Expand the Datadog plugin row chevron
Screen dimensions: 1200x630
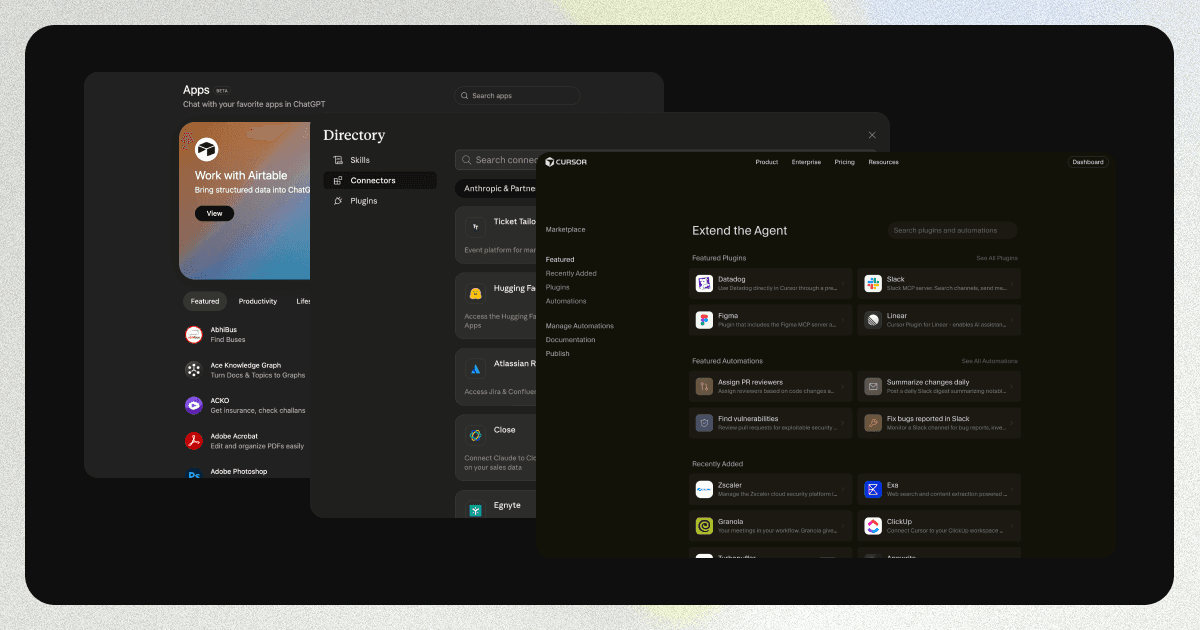tap(843, 284)
